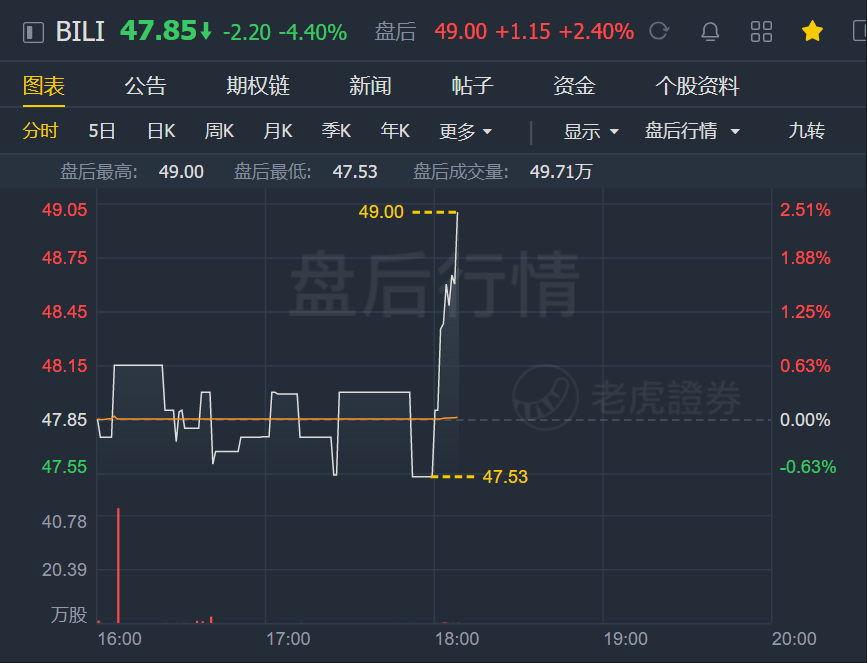Switch to the 公告 tab
The image size is (867, 663).
pyautogui.click(x=145, y=86)
